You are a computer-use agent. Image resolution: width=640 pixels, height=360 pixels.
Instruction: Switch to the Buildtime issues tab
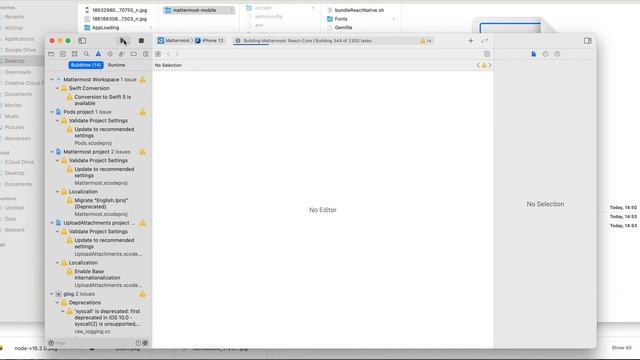(86, 65)
